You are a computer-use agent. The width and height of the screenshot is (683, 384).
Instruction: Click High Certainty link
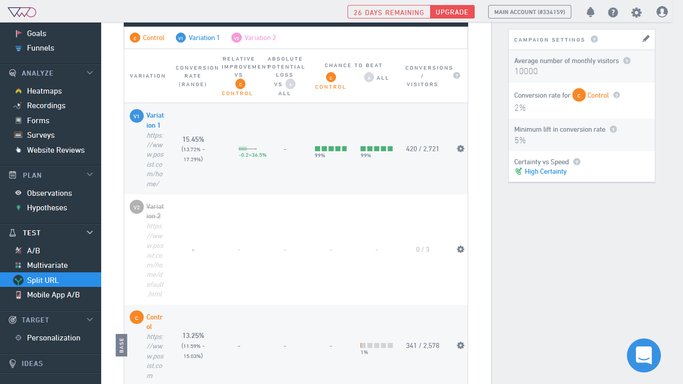pyautogui.click(x=545, y=172)
